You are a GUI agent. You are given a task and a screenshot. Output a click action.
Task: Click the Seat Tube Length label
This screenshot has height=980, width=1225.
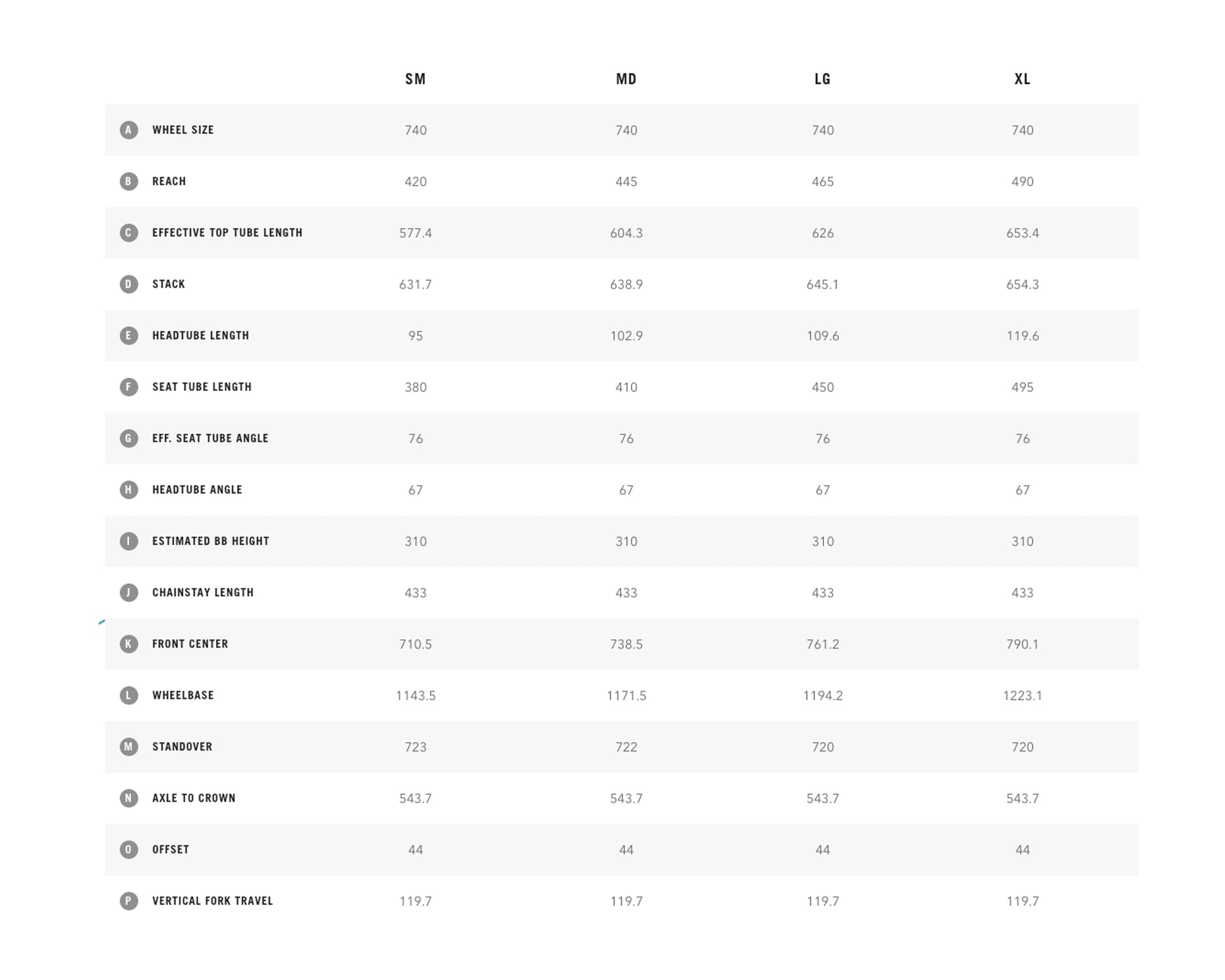coord(202,387)
